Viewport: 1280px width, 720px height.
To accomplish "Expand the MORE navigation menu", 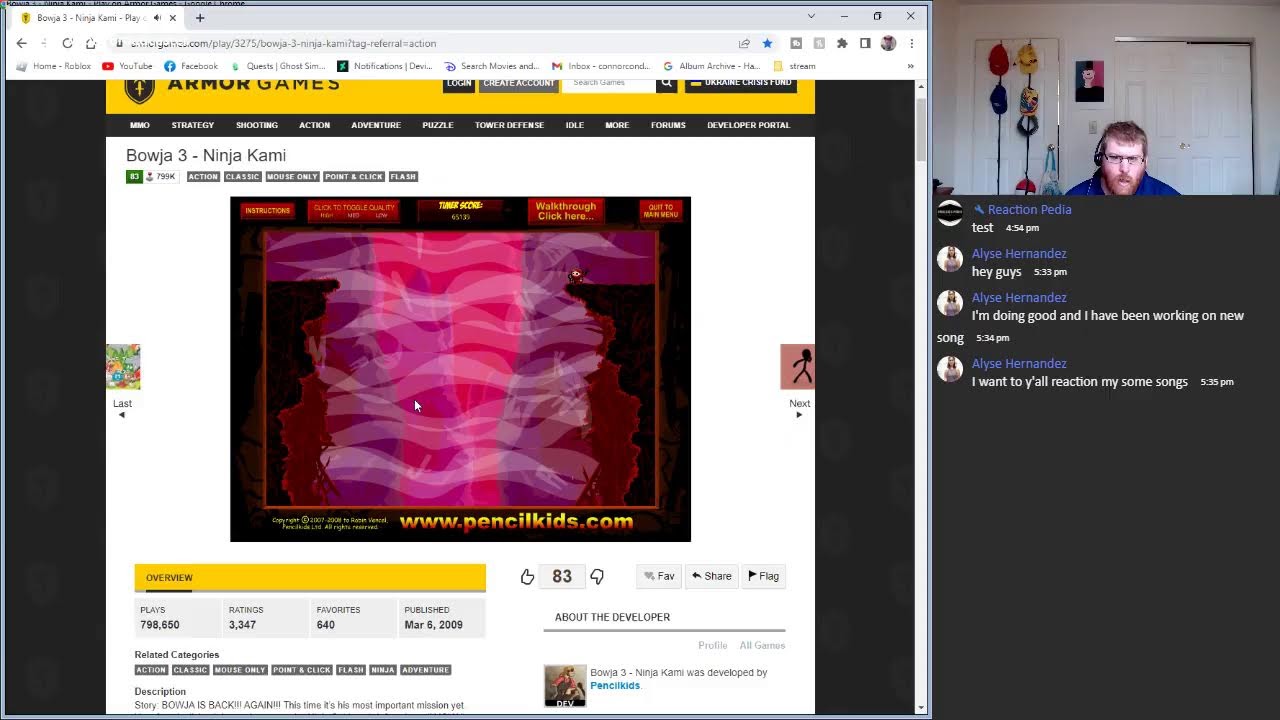I will tap(617, 125).
